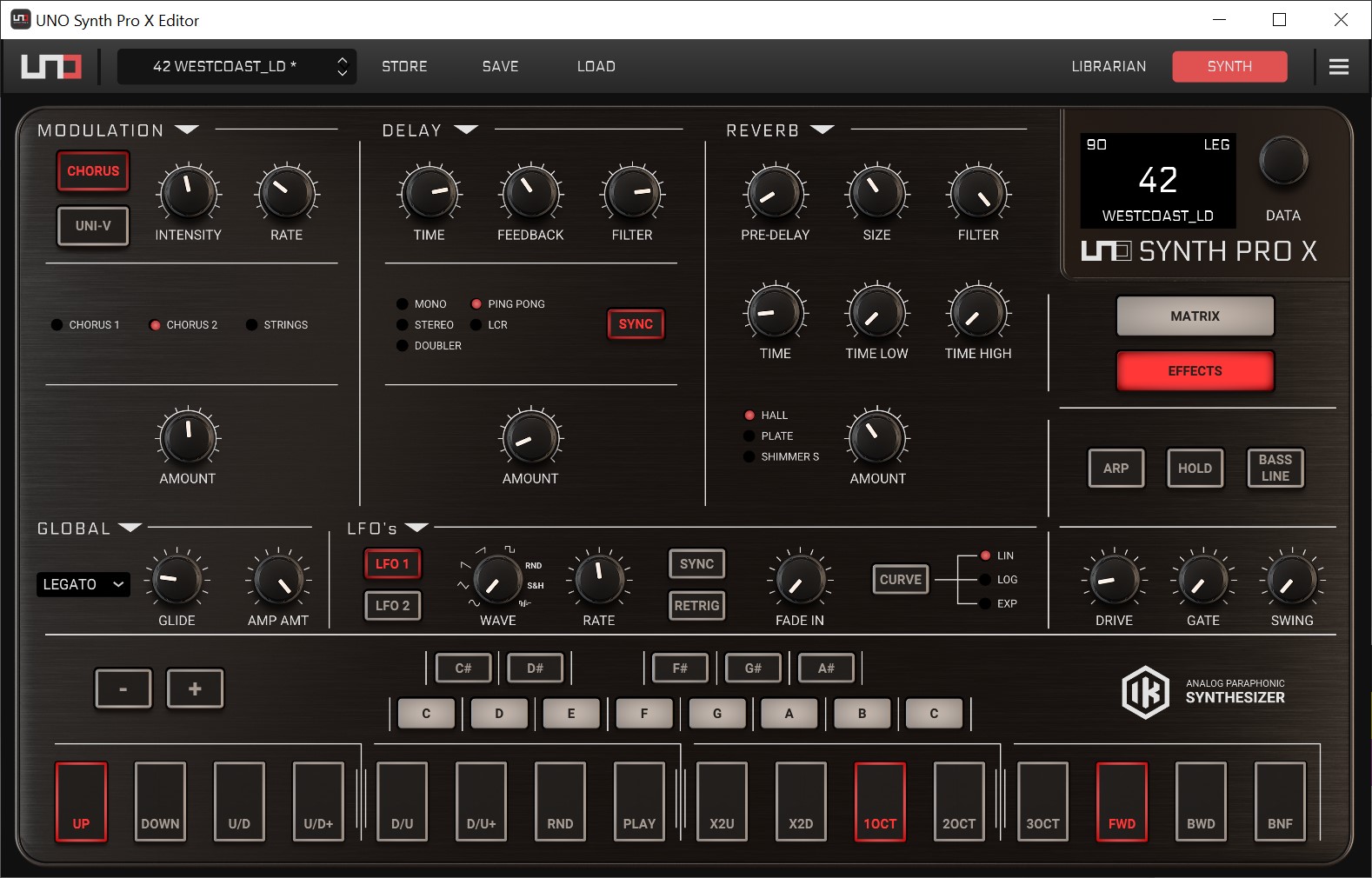Enable the ARP button
The height and width of the screenshot is (878, 1372).
(x=1116, y=469)
